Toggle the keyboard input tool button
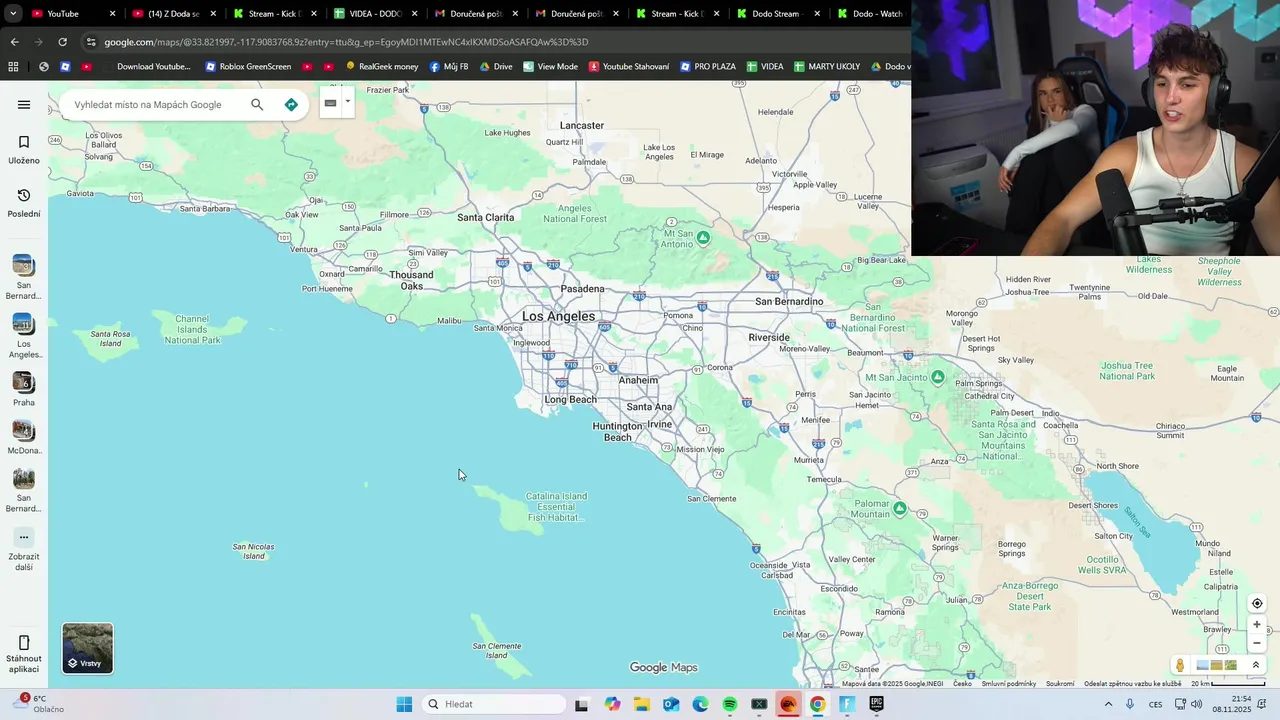1280x720 pixels. pos(330,103)
